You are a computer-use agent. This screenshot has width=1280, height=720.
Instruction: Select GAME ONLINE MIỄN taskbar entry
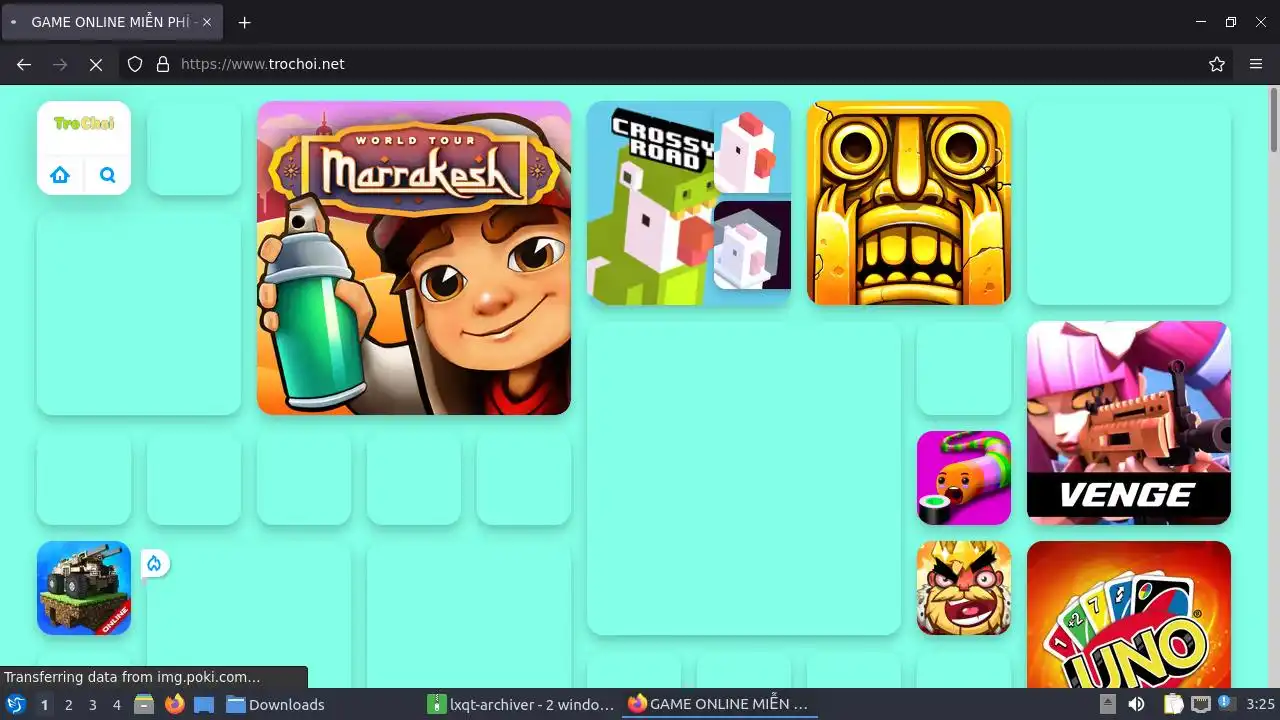click(718, 704)
